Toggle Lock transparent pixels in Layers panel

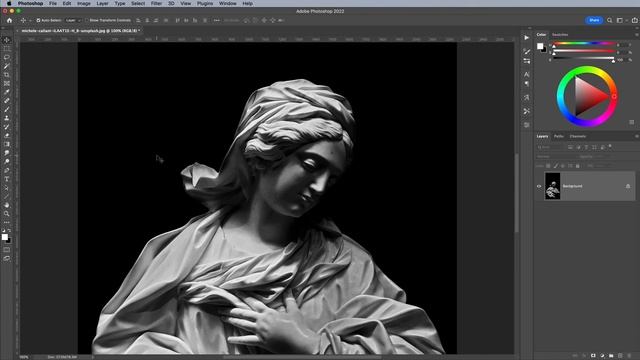[x=548, y=166]
